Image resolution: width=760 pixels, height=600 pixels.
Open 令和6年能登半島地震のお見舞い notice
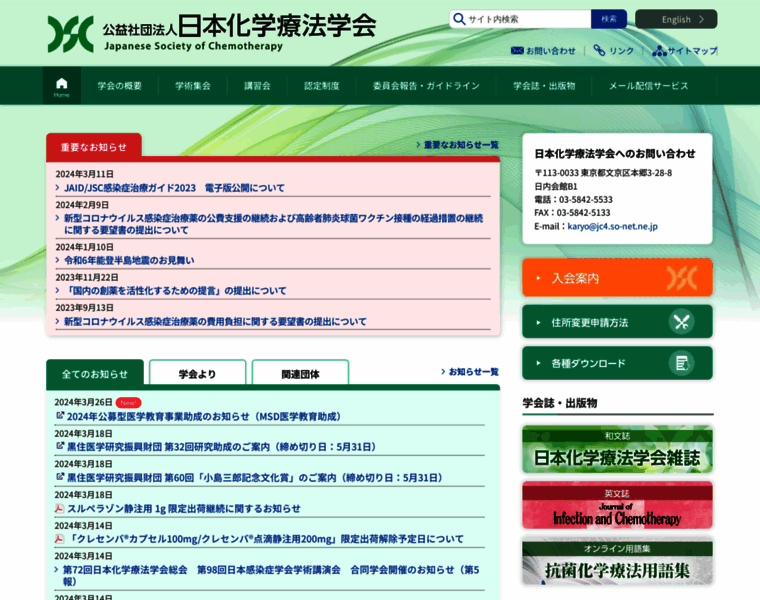129,260
